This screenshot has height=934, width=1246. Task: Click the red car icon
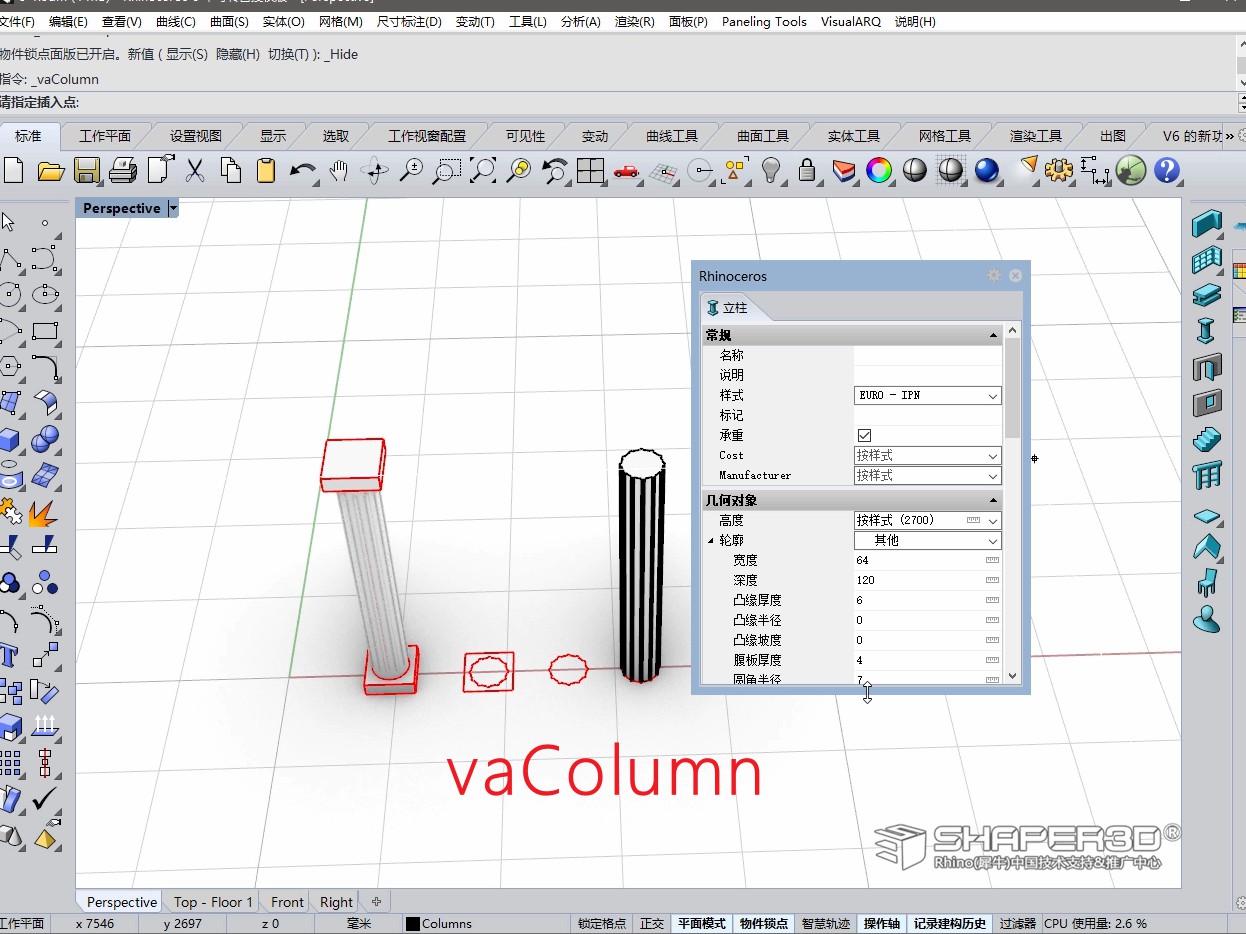(626, 171)
